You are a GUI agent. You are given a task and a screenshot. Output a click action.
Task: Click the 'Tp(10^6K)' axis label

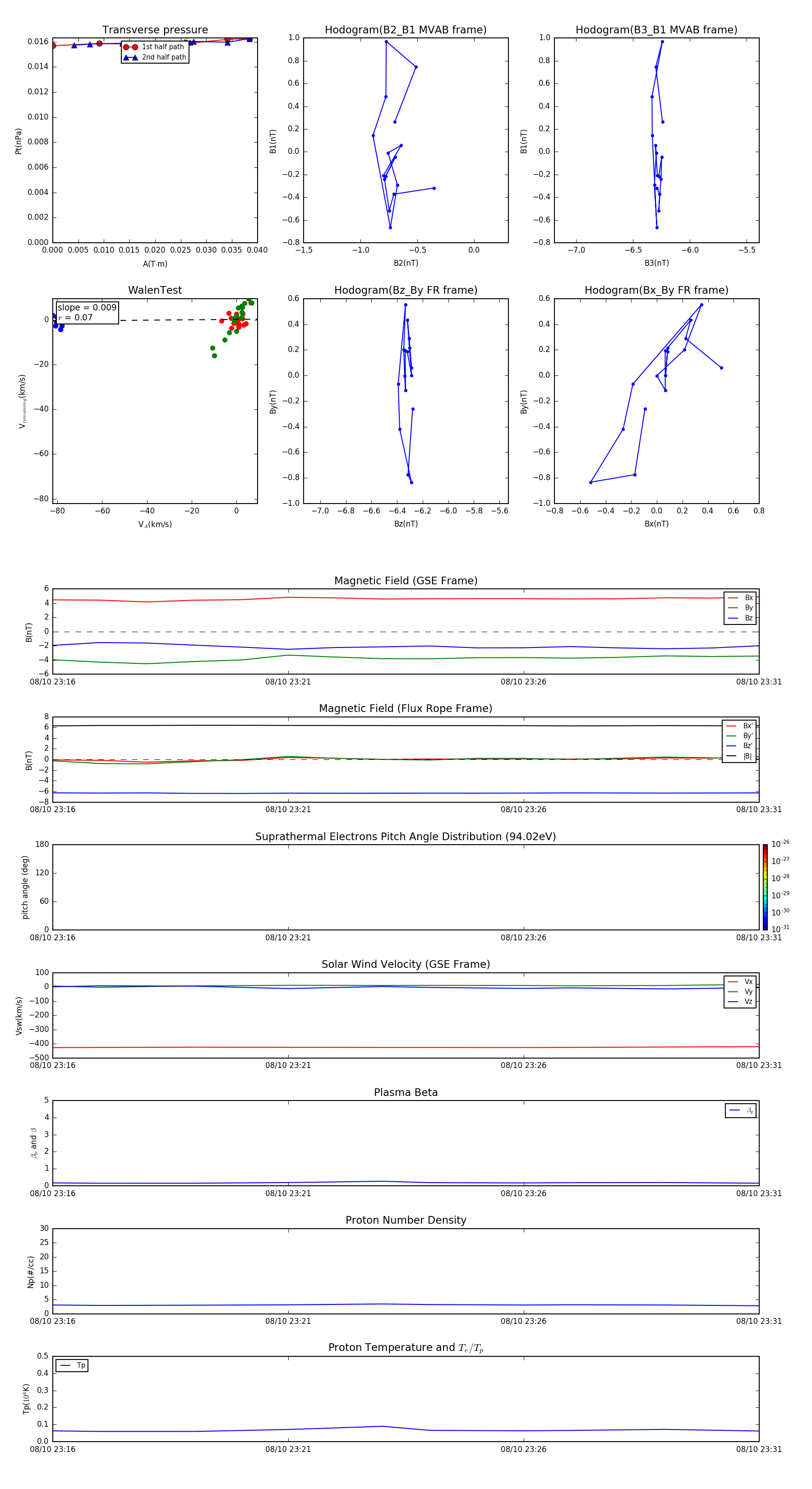26,1399
